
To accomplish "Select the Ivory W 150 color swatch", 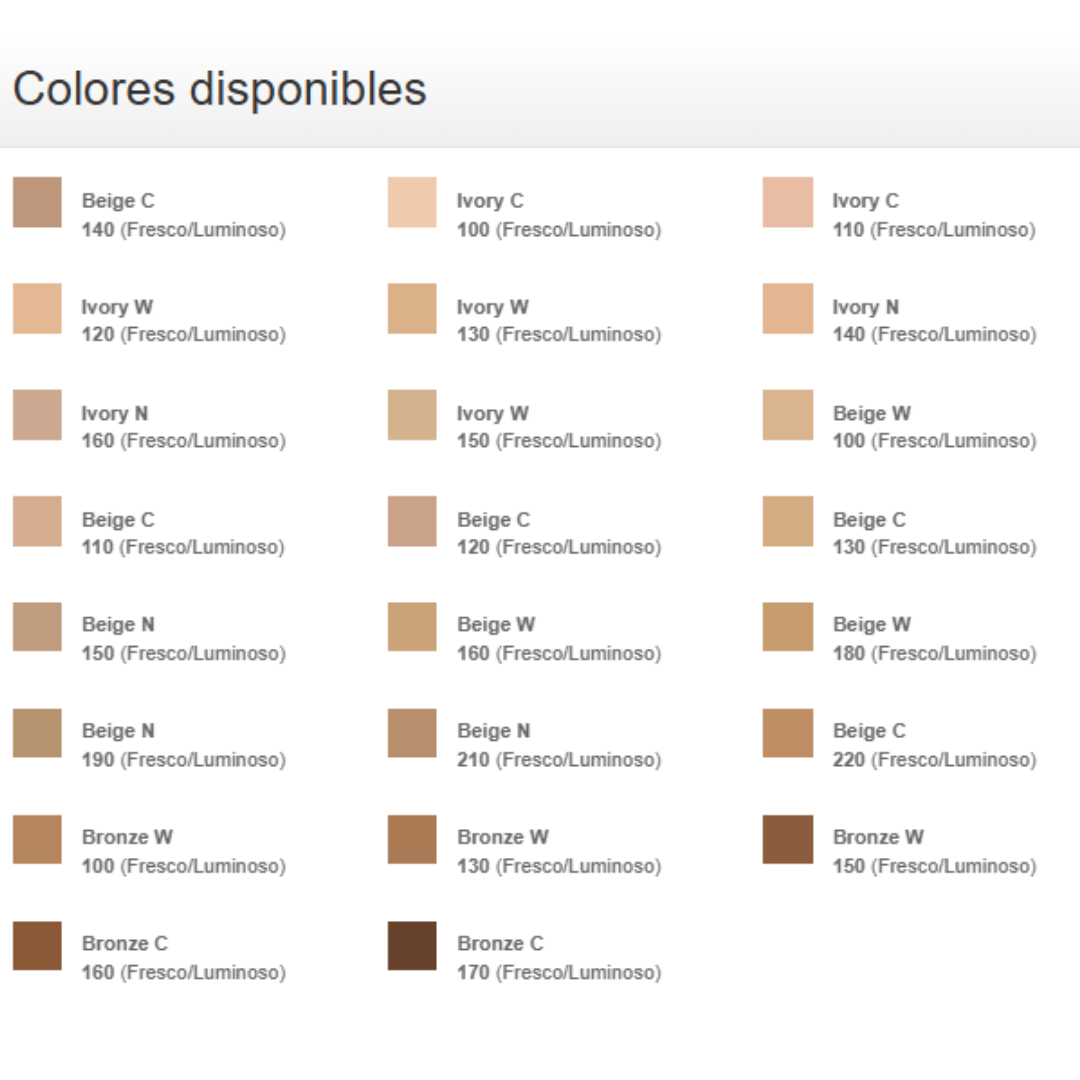I will (x=412, y=415).
